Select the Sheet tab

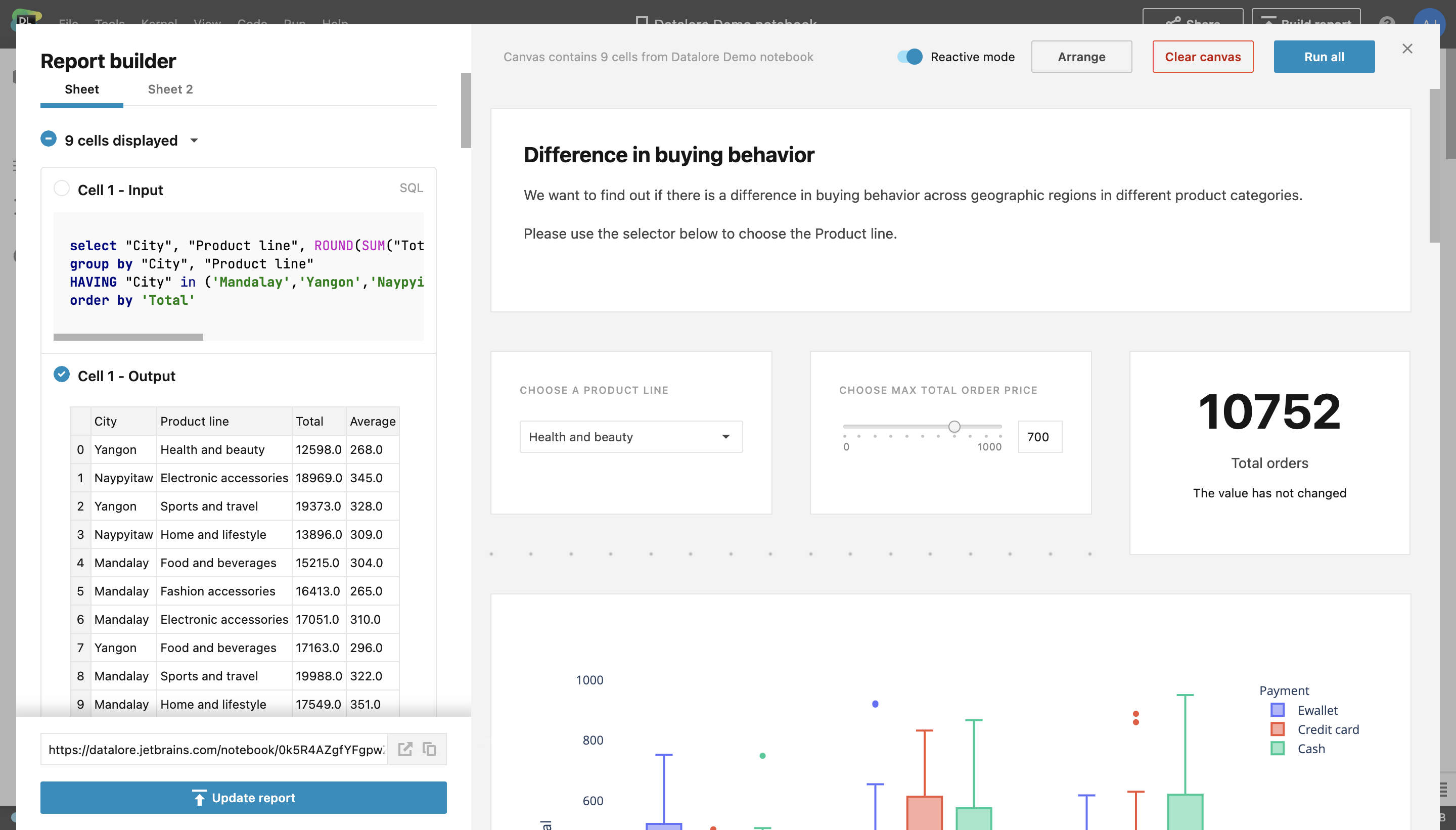(x=81, y=89)
